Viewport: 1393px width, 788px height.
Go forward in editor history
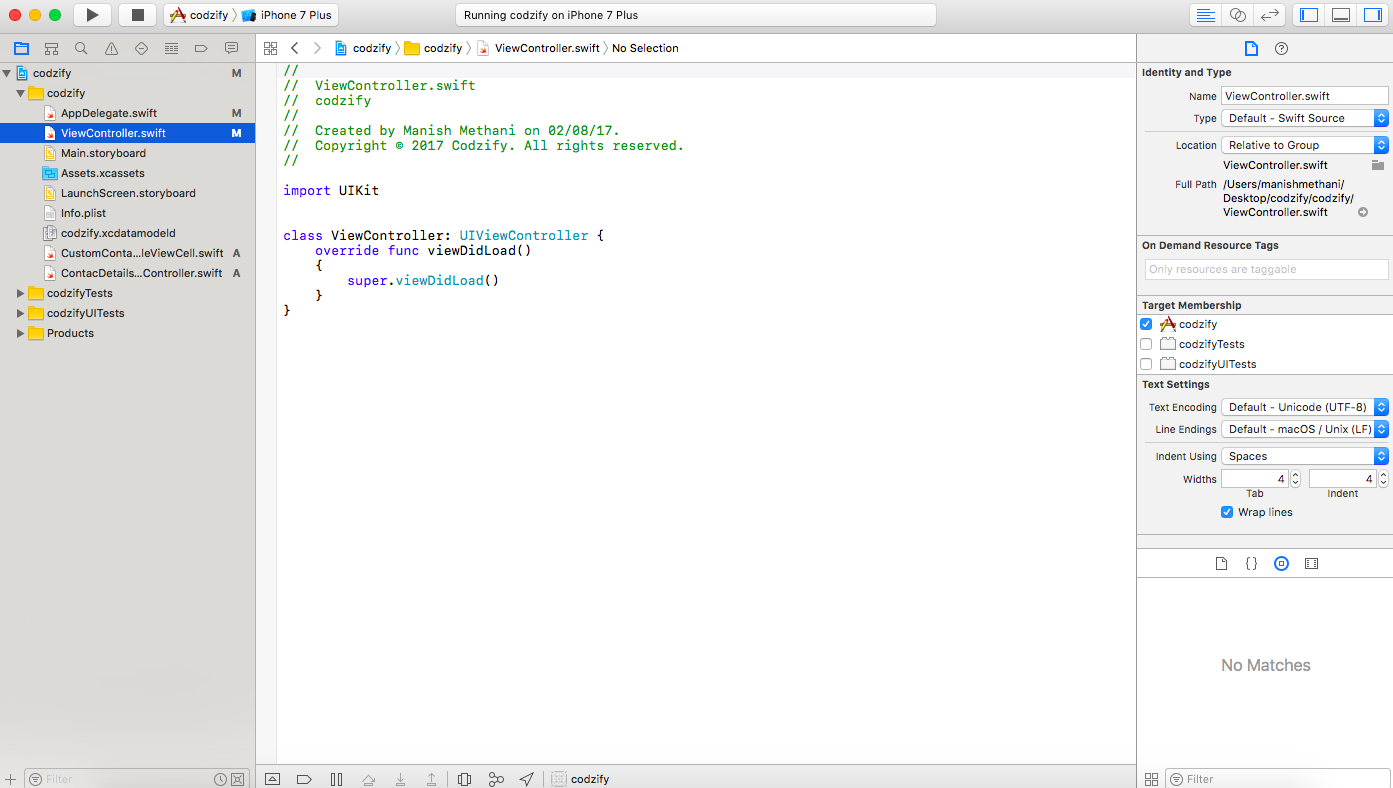click(317, 48)
